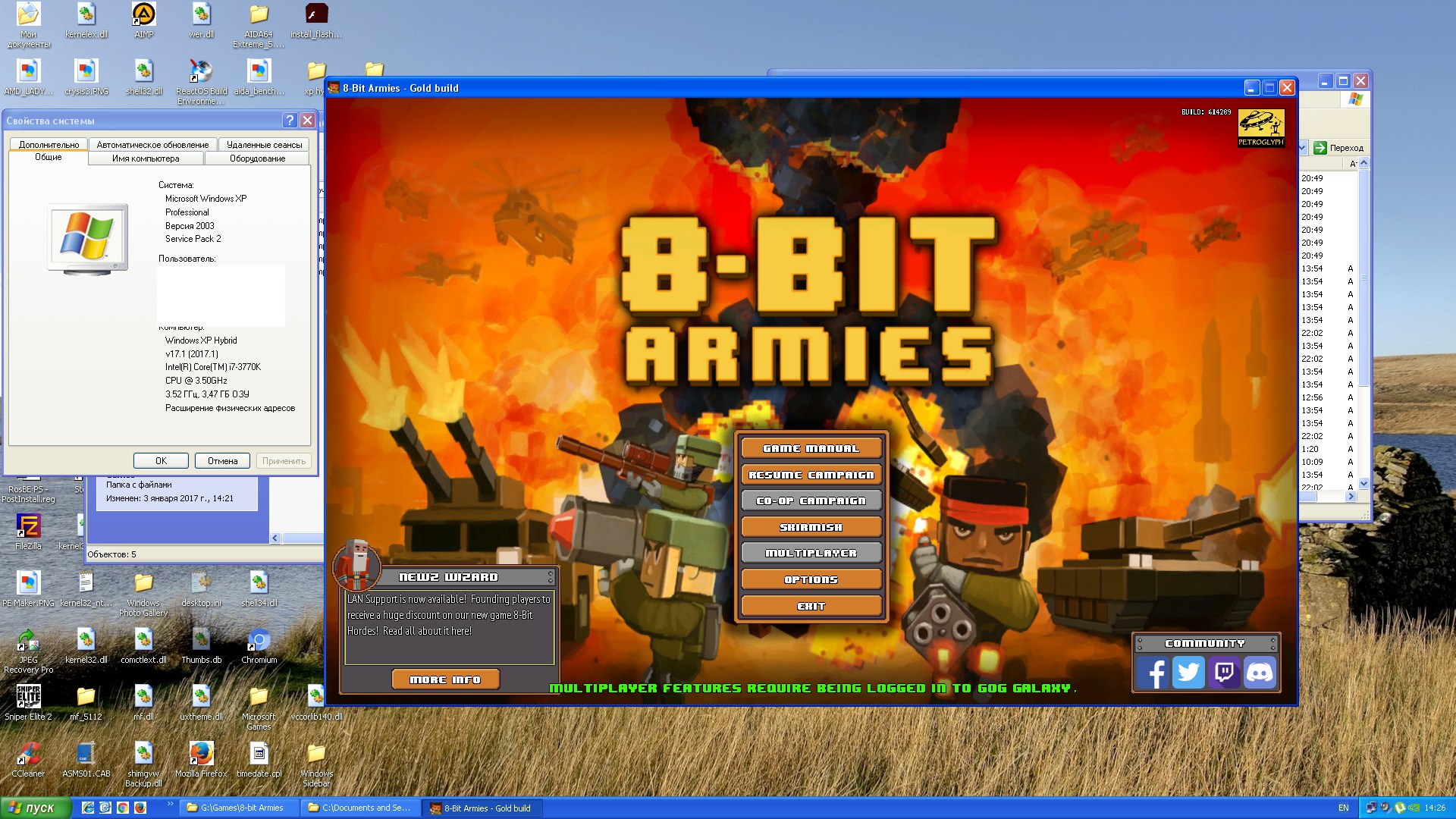Viewport: 1456px width, 819px height.
Task: Select the Общие tab in System Properties
Action: 48,157
